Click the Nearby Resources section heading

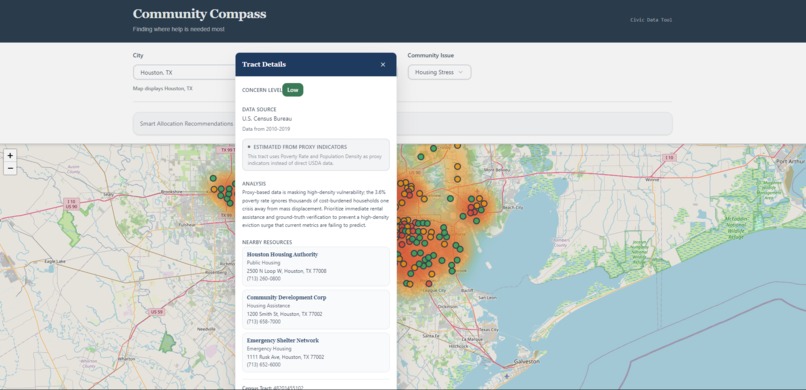coord(267,242)
